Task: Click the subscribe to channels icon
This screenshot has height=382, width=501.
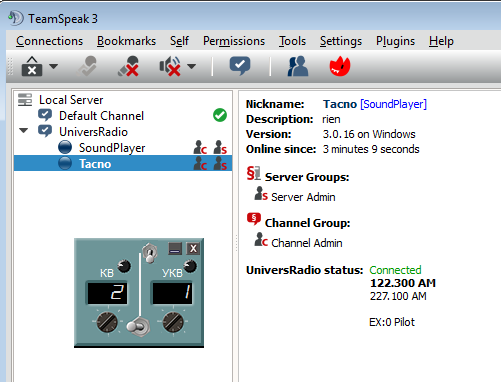Action: click(240, 66)
